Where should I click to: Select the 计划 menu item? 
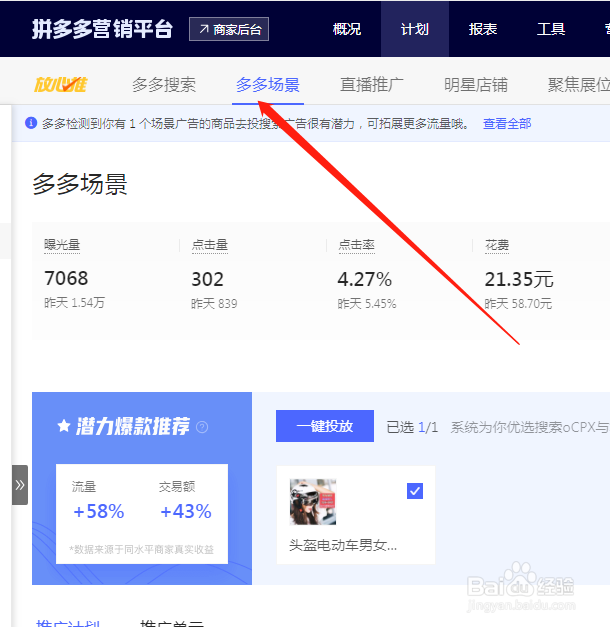(x=415, y=29)
